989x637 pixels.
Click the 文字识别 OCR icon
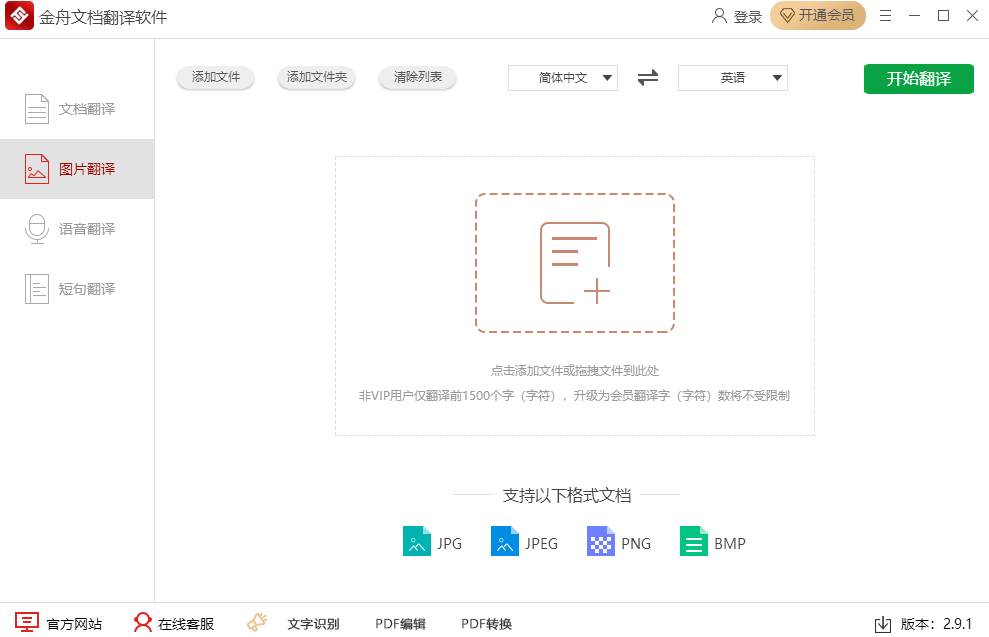(258, 623)
